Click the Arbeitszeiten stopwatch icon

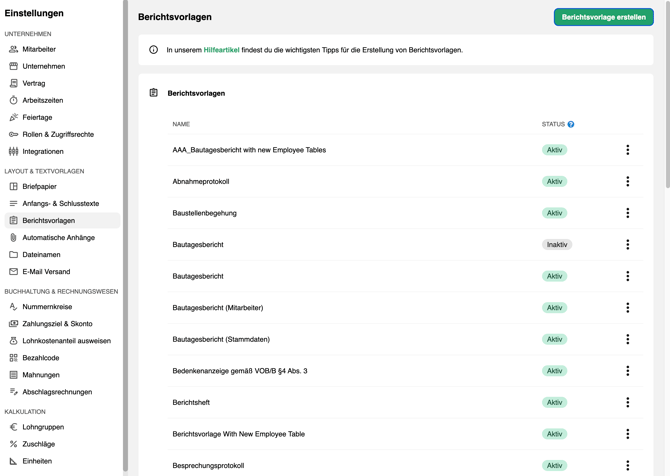point(14,100)
